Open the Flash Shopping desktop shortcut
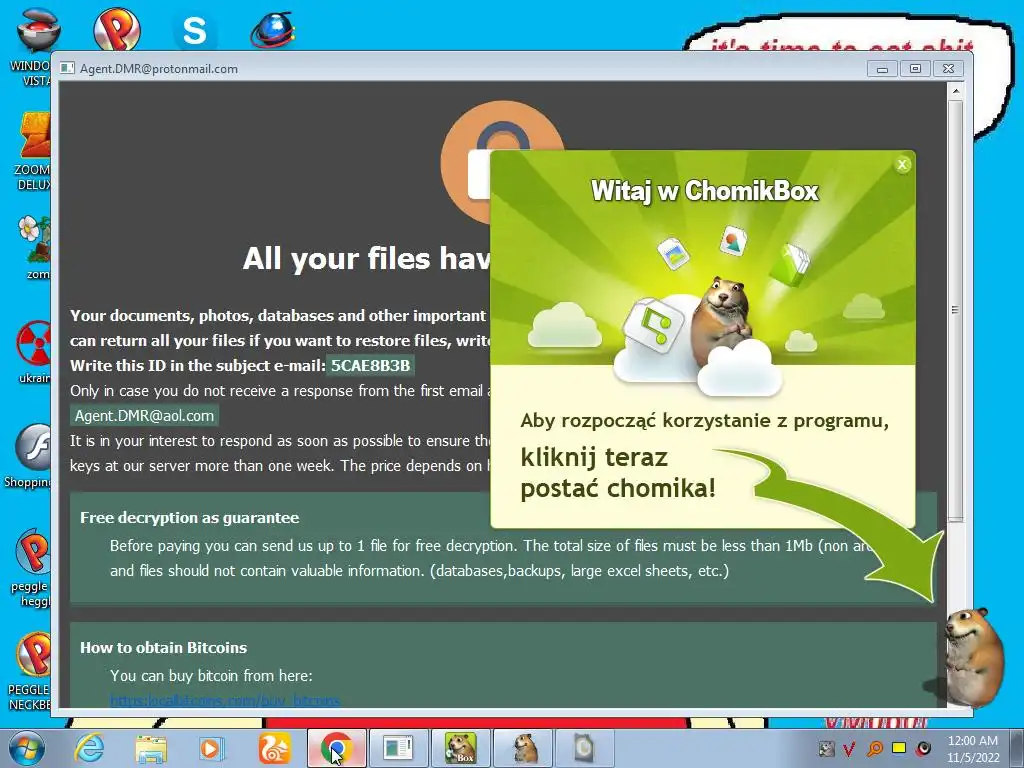The height and width of the screenshot is (768, 1024). click(31, 456)
